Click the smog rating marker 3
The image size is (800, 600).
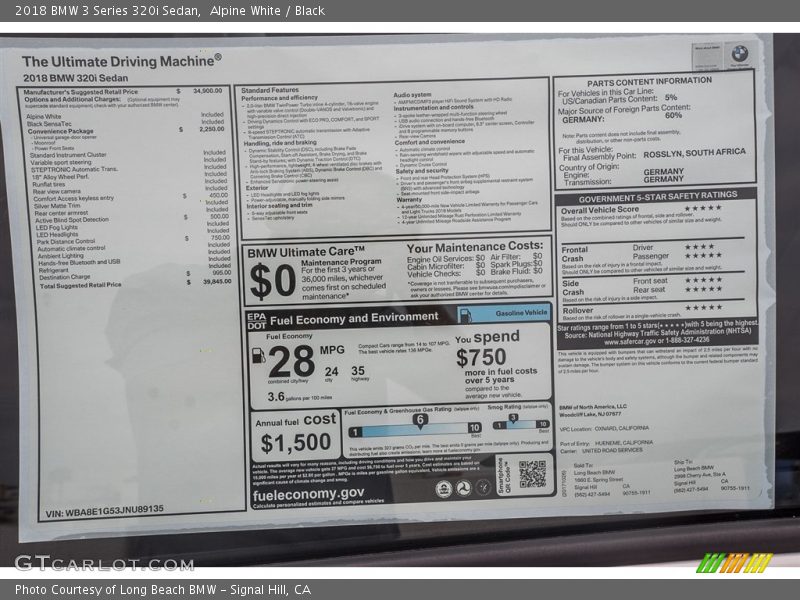tap(513, 418)
